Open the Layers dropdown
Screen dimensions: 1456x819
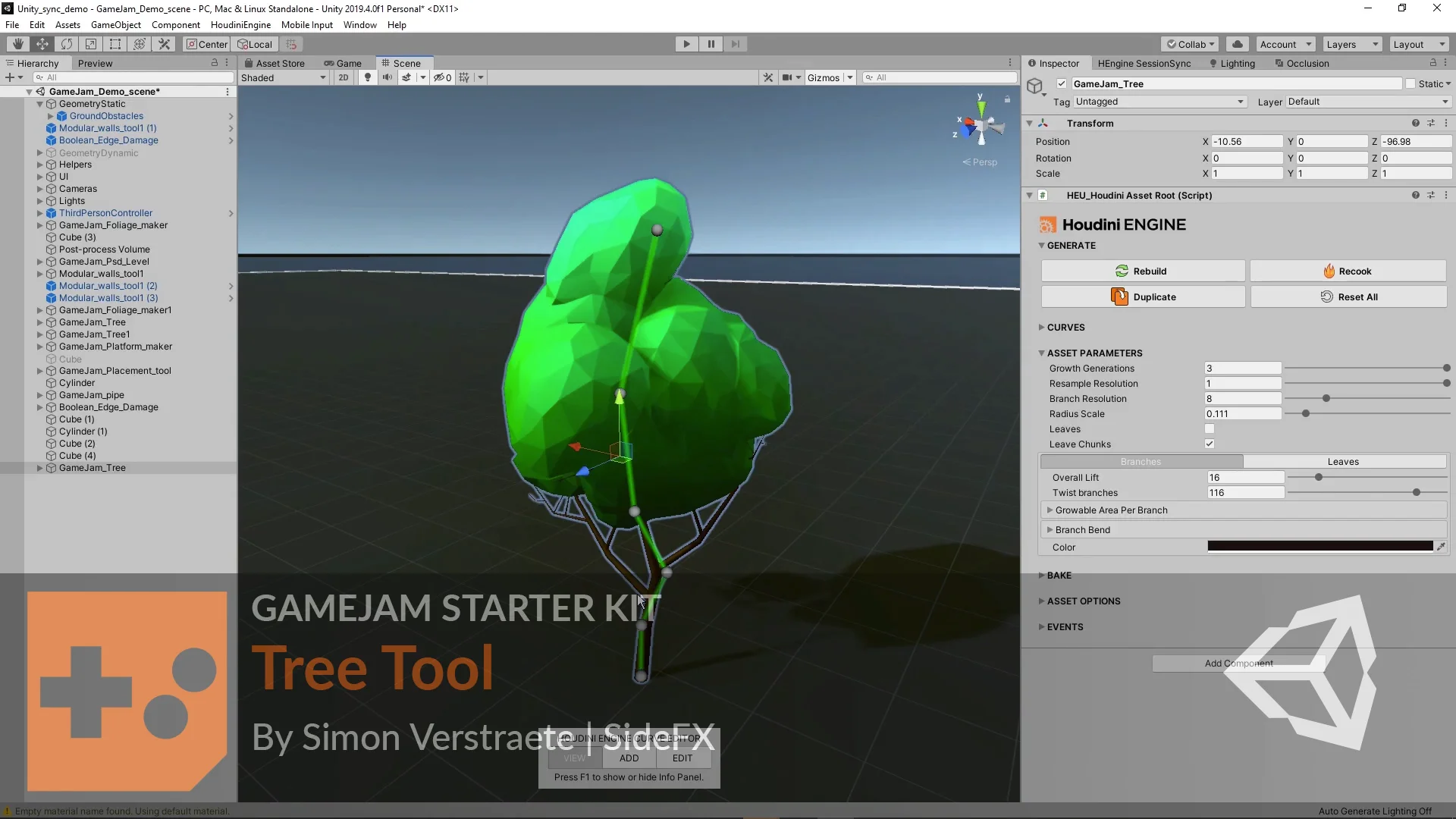pos(1352,44)
